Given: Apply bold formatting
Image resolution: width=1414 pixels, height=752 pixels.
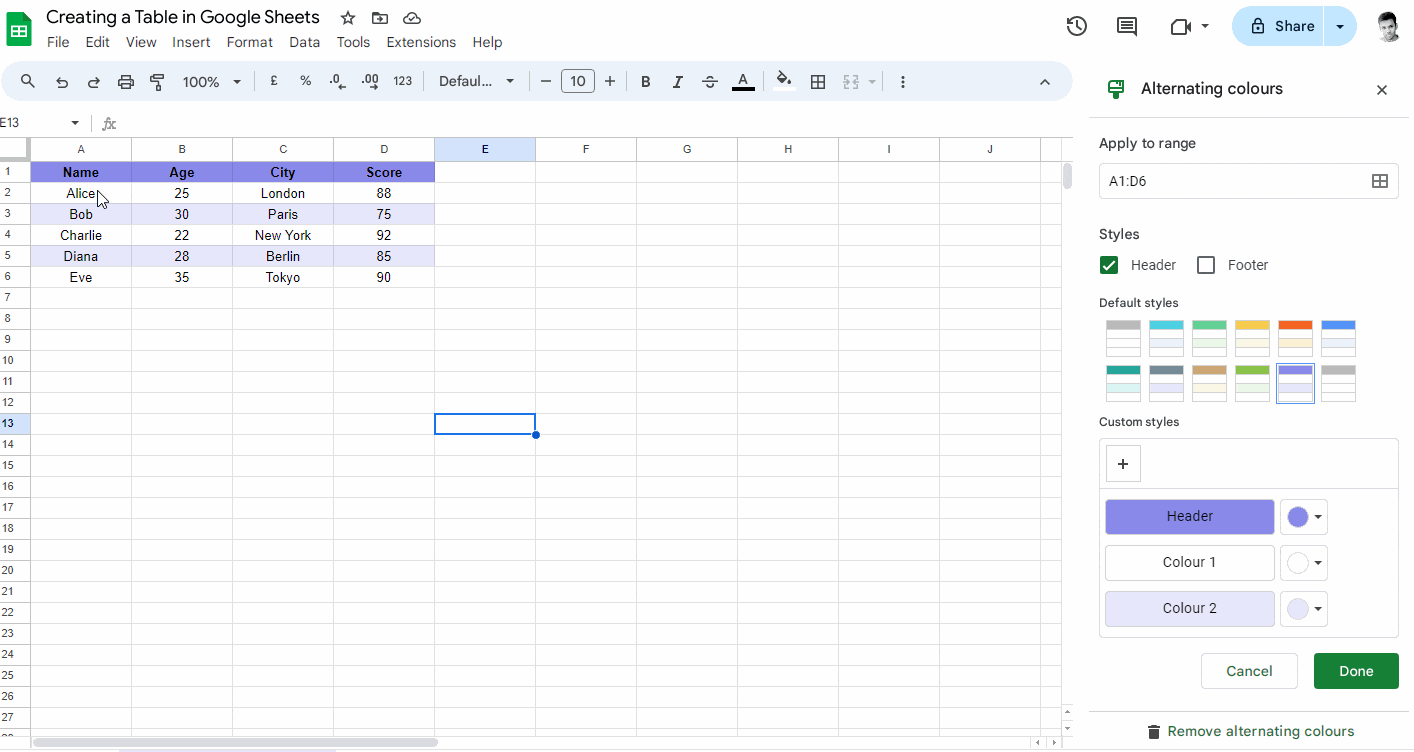Looking at the screenshot, I should [x=645, y=81].
